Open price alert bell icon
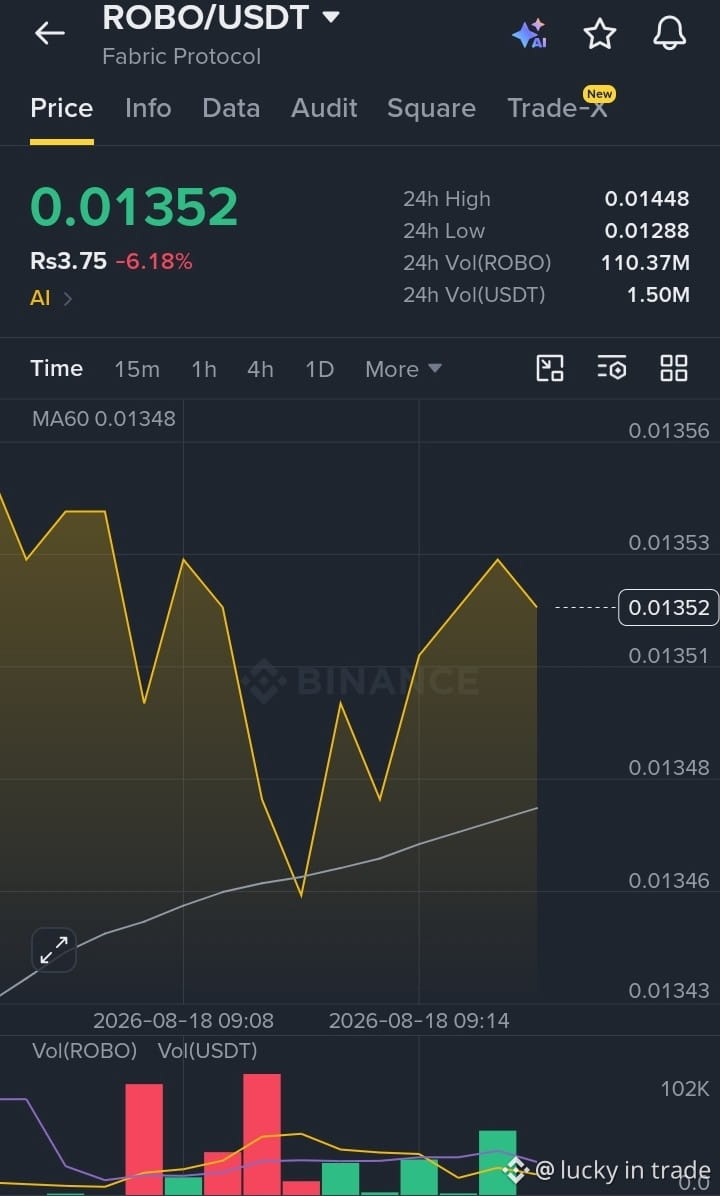This screenshot has width=720, height=1196. coord(670,34)
